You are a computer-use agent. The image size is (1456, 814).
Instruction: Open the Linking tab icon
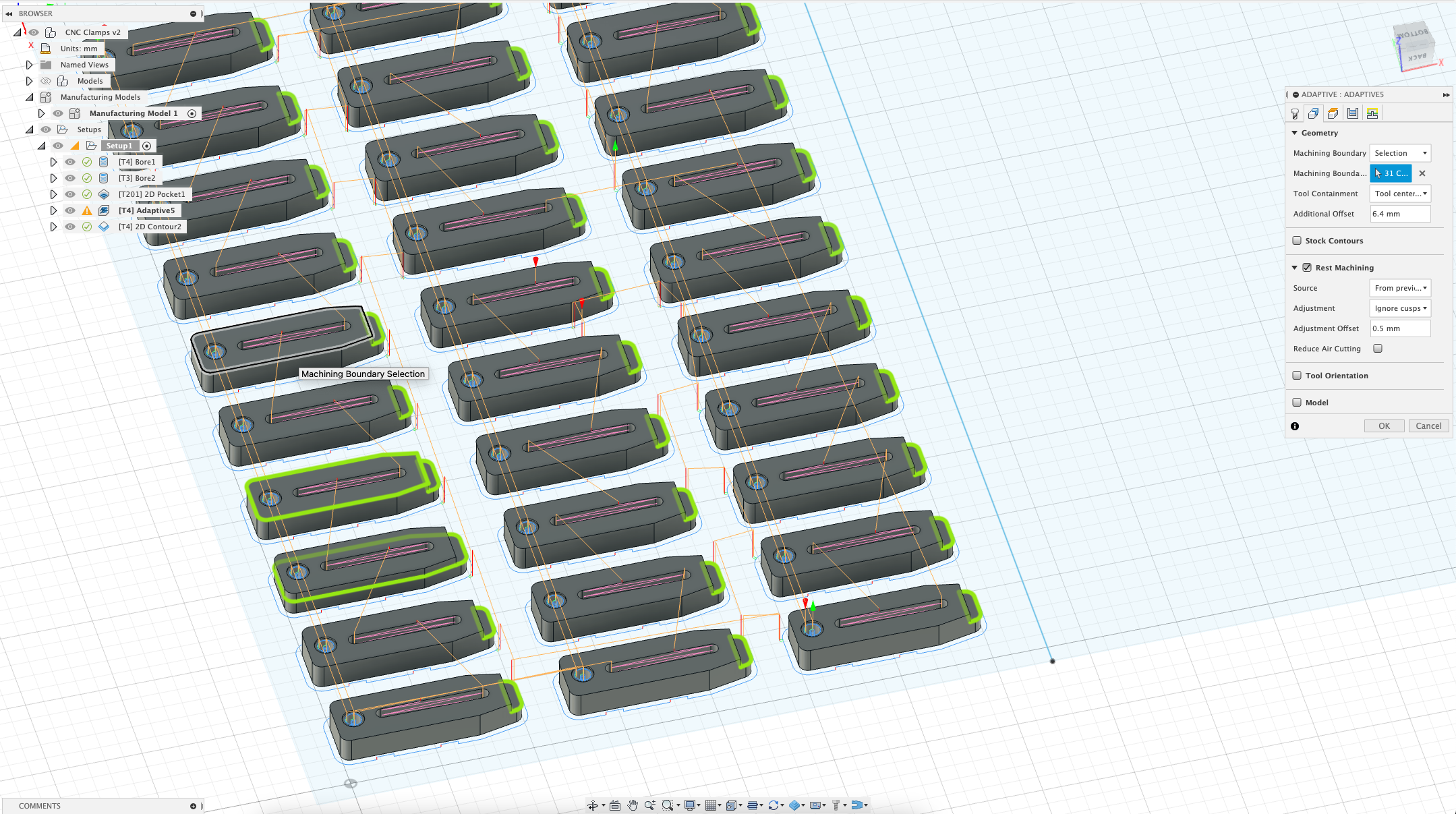click(x=1372, y=113)
